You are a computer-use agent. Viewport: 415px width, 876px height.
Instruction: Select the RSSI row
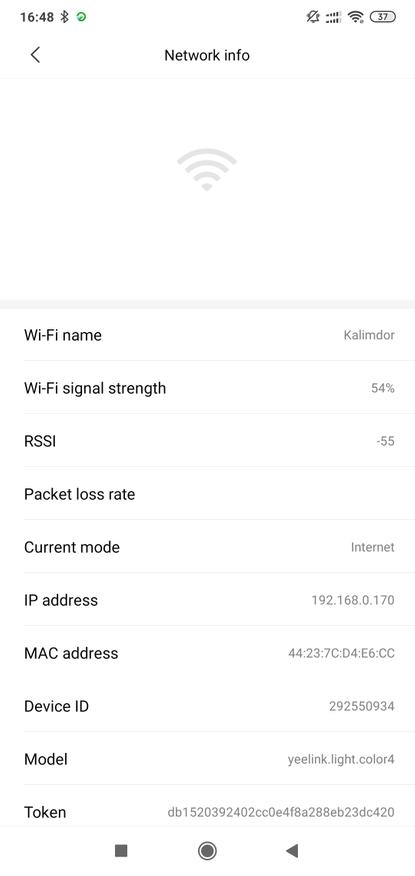point(209,441)
